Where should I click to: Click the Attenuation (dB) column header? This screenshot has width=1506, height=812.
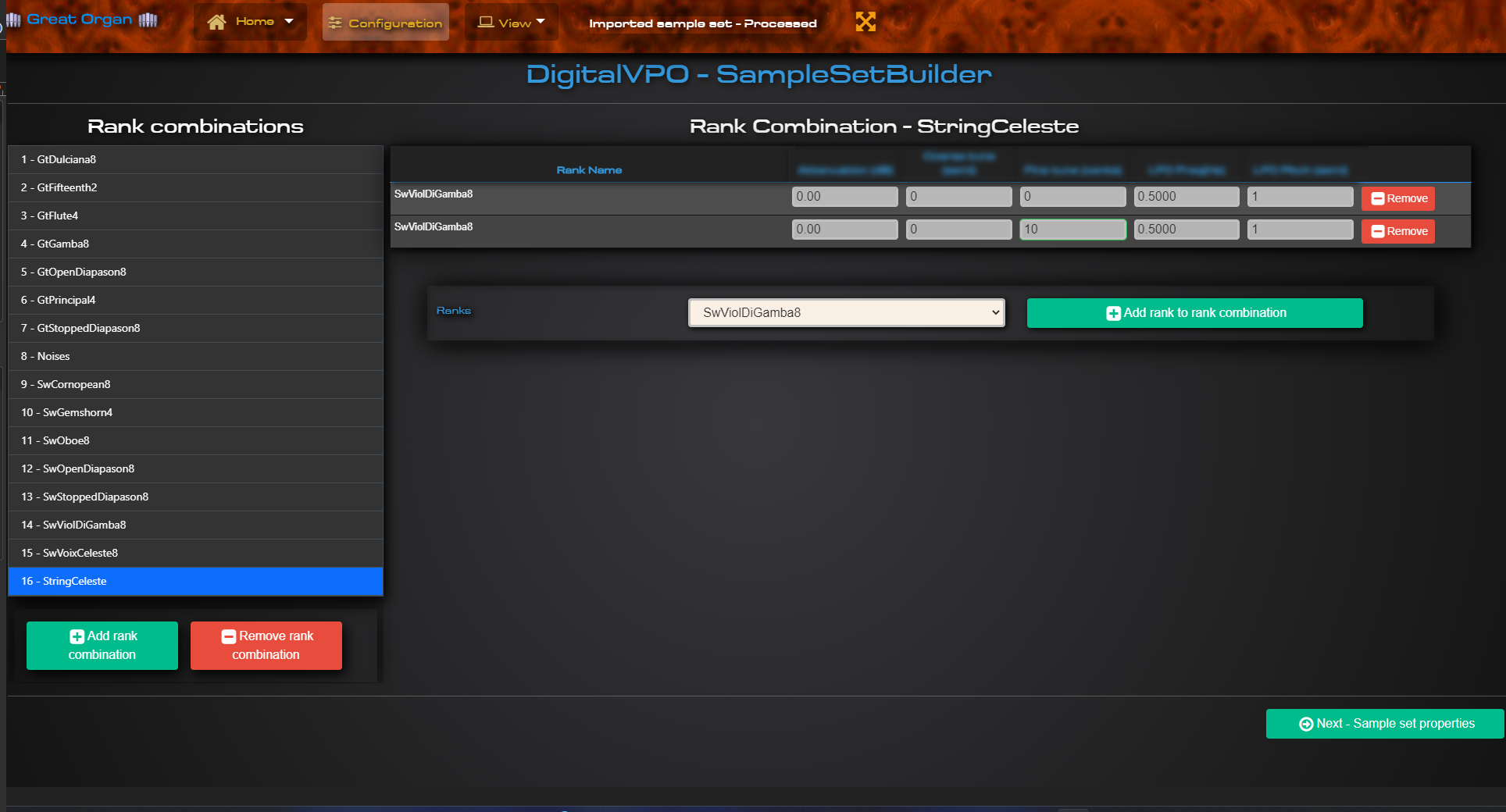(x=845, y=170)
